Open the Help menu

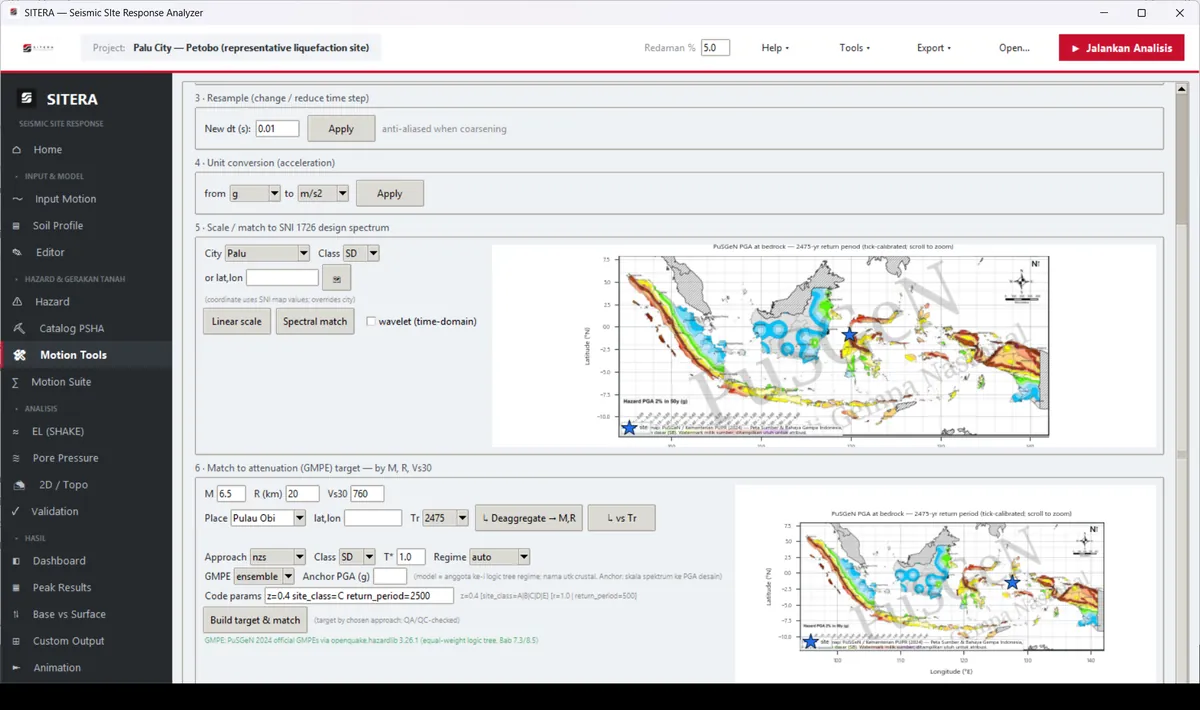coord(775,48)
